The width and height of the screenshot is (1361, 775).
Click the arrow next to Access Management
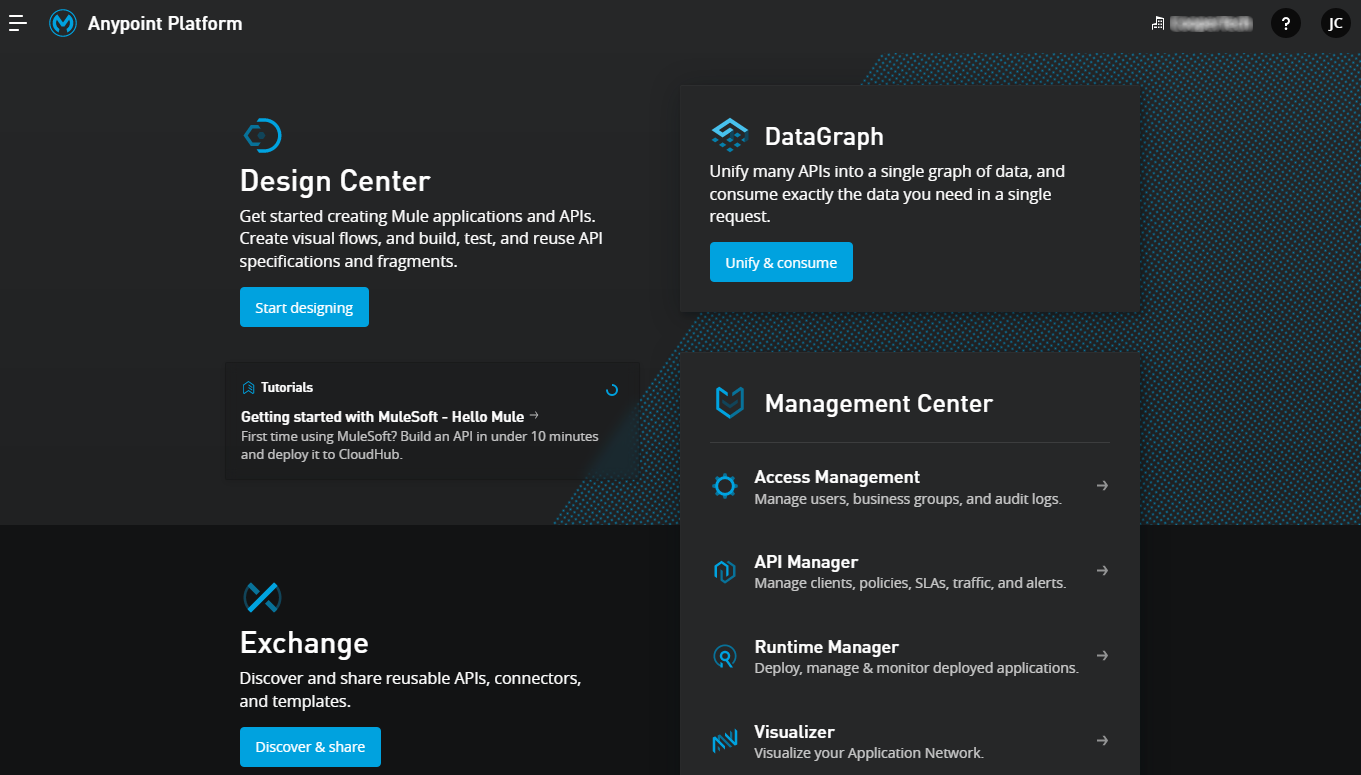(x=1102, y=486)
